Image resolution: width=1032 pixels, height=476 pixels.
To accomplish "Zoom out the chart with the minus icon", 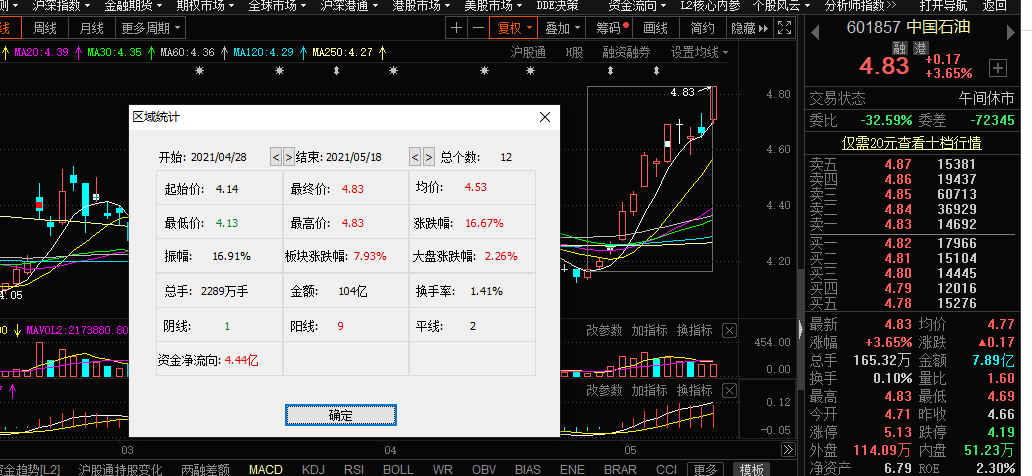I will [478, 28].
